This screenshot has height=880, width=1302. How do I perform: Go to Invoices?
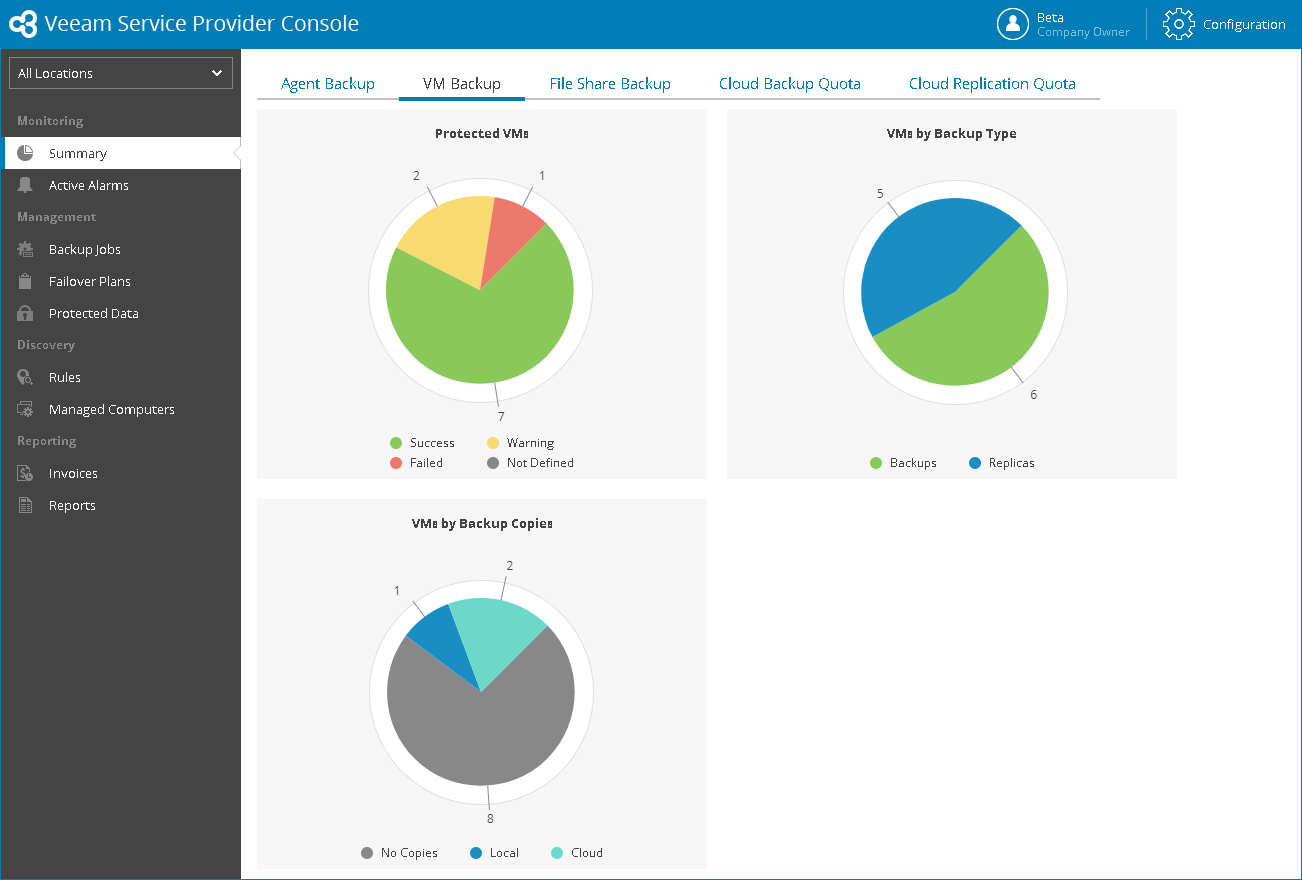pyautogui.click(x=121, y=473)
